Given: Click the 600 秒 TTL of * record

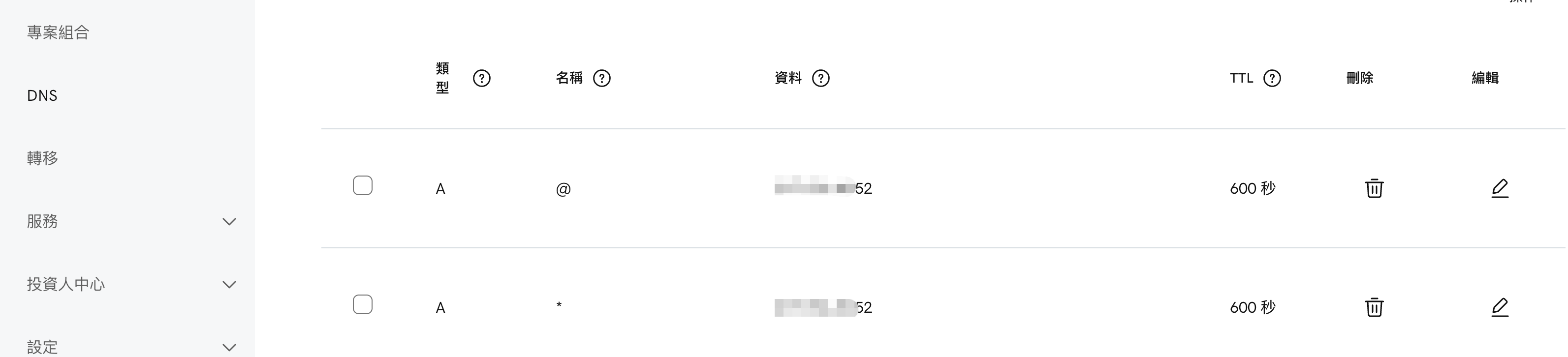Looking at the screenshot, I should click(1252, 307).
